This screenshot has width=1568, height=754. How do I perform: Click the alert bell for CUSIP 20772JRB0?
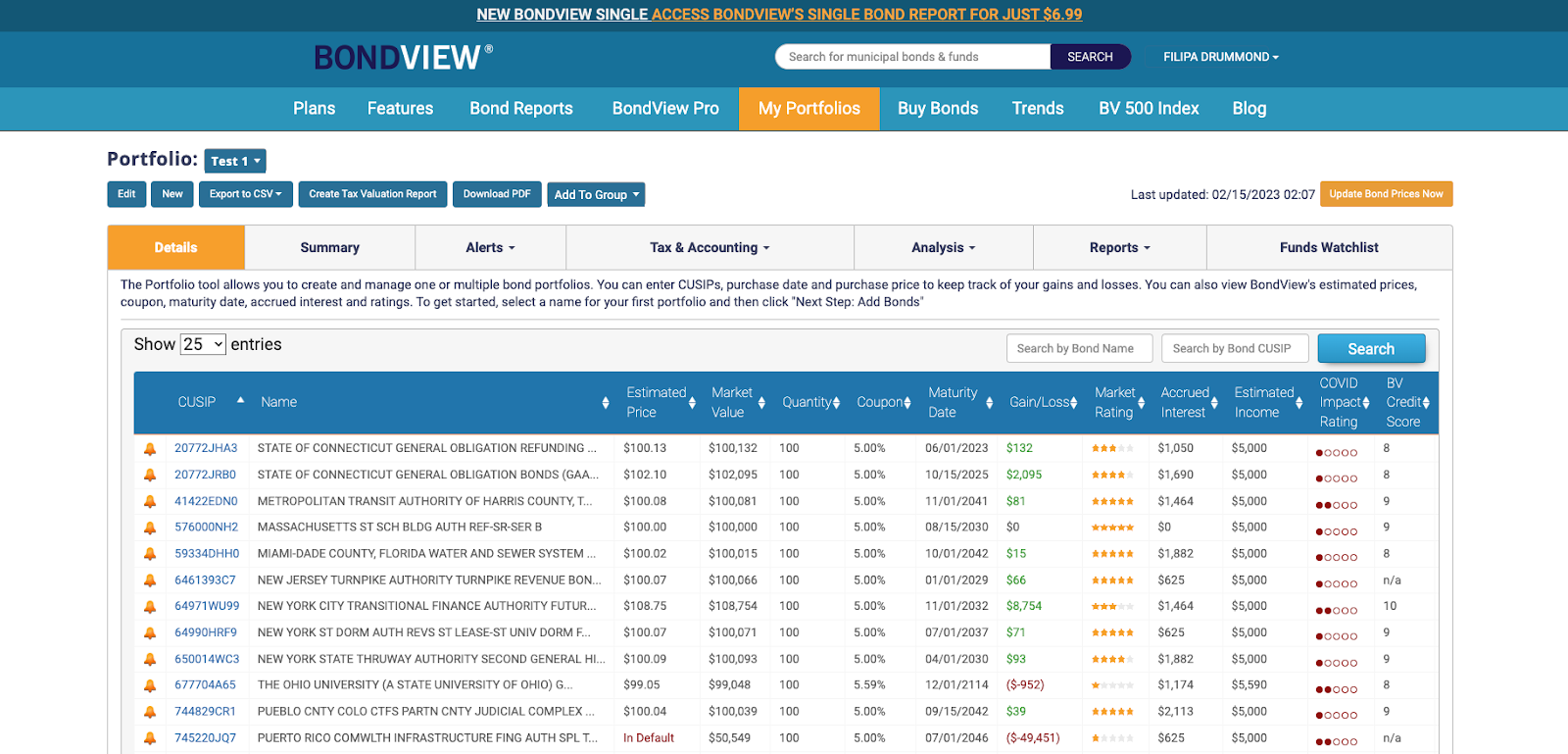pos(150,476)
